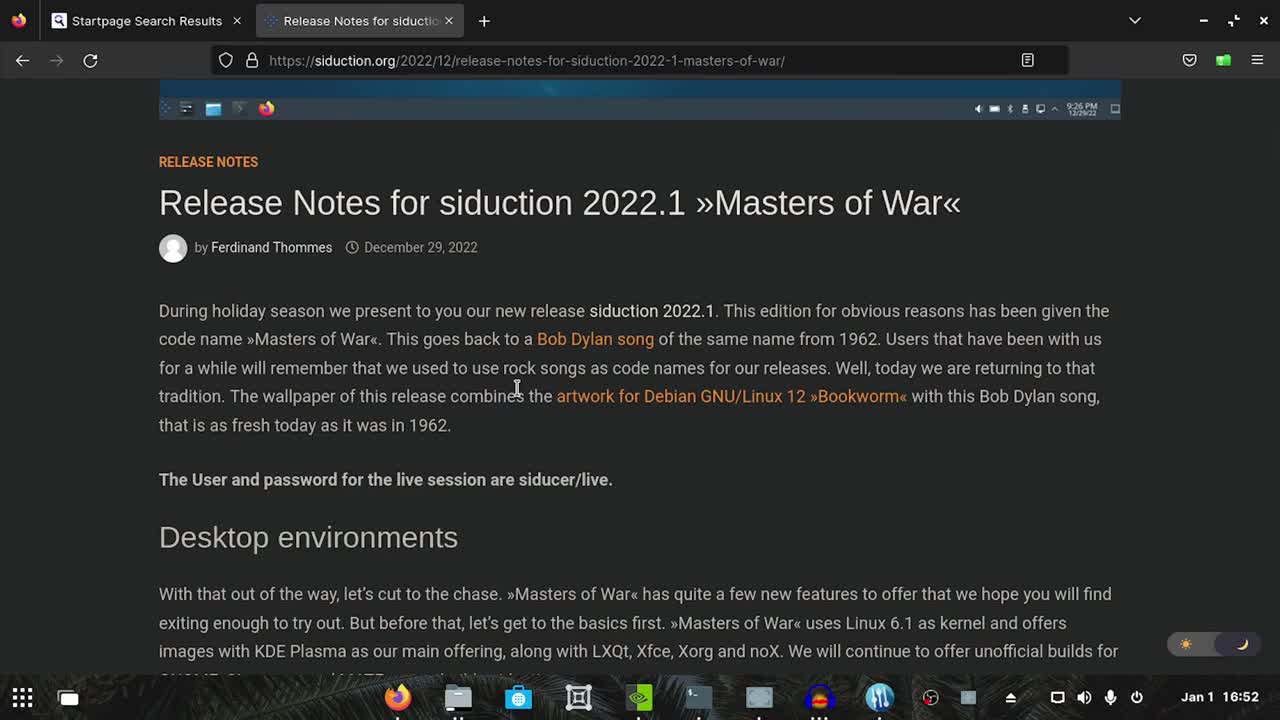The height and width of the screenshot is (720, 1280).
Task: Click the author avatar image
Action: [173, 248]
